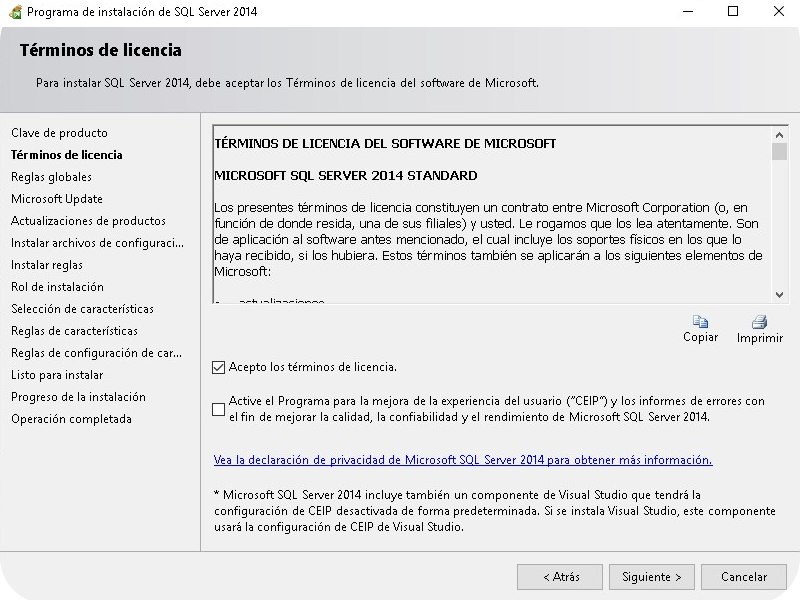
Task: Select Reglas globales in sidebar
Action: [51, 177]
